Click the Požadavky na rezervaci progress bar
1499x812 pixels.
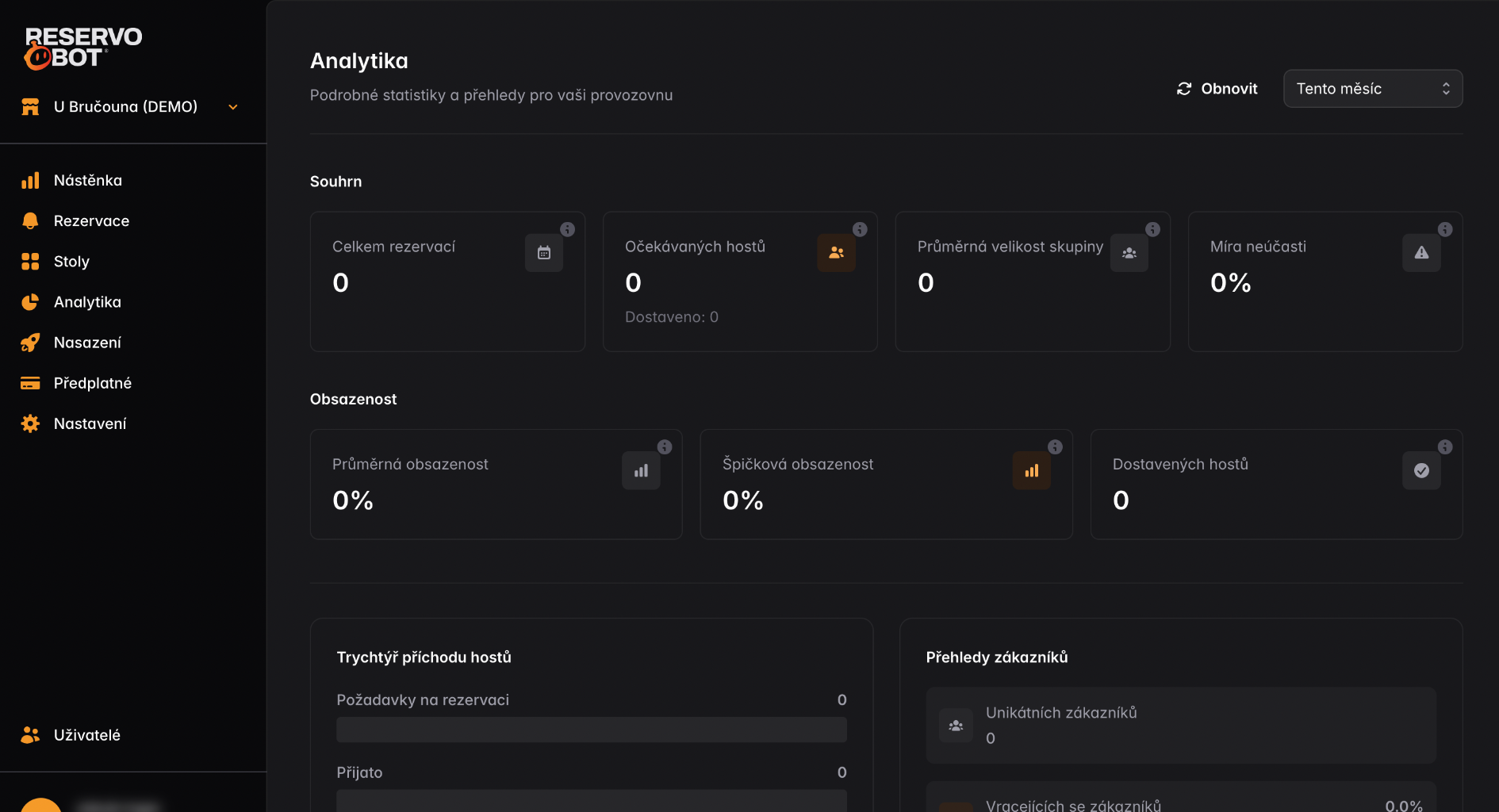[591, 729]
